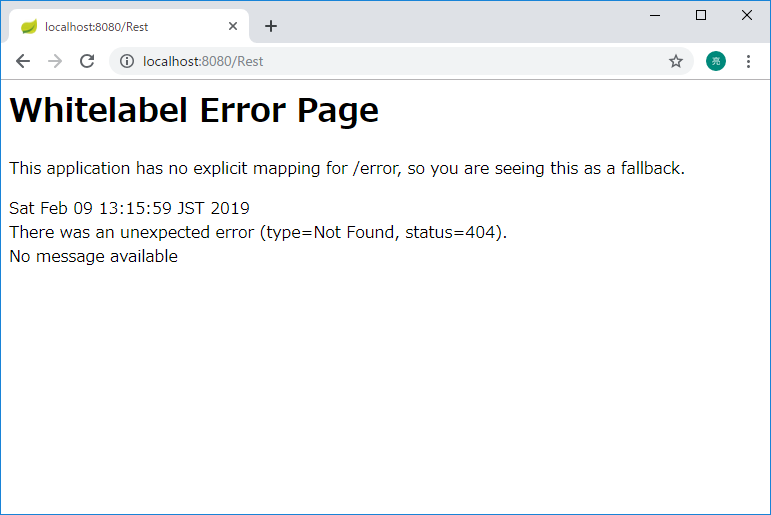
Task: Focus the address bar URL field
Action: (x=401, y=61)
